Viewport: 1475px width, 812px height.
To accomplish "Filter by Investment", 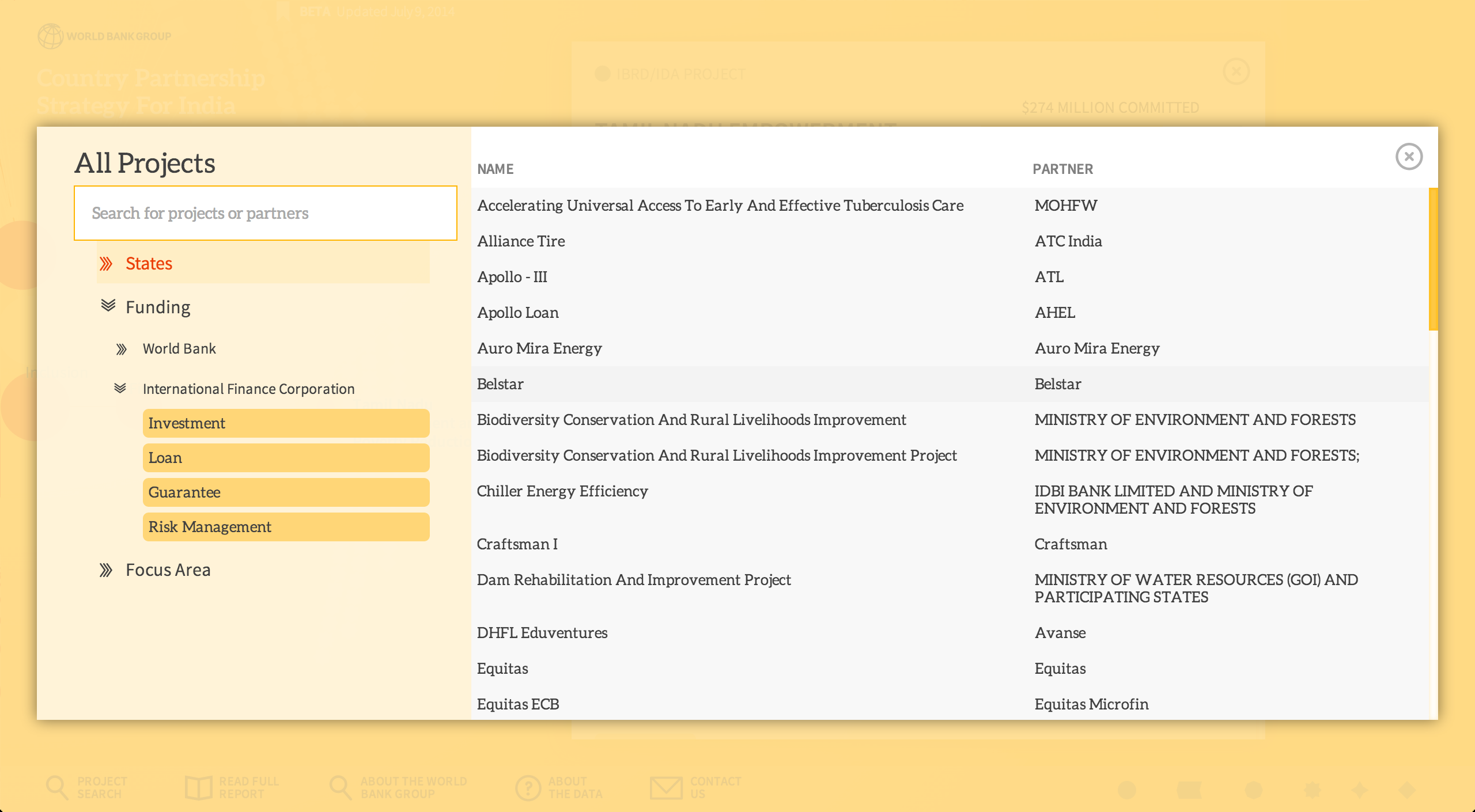I will 286,423.
